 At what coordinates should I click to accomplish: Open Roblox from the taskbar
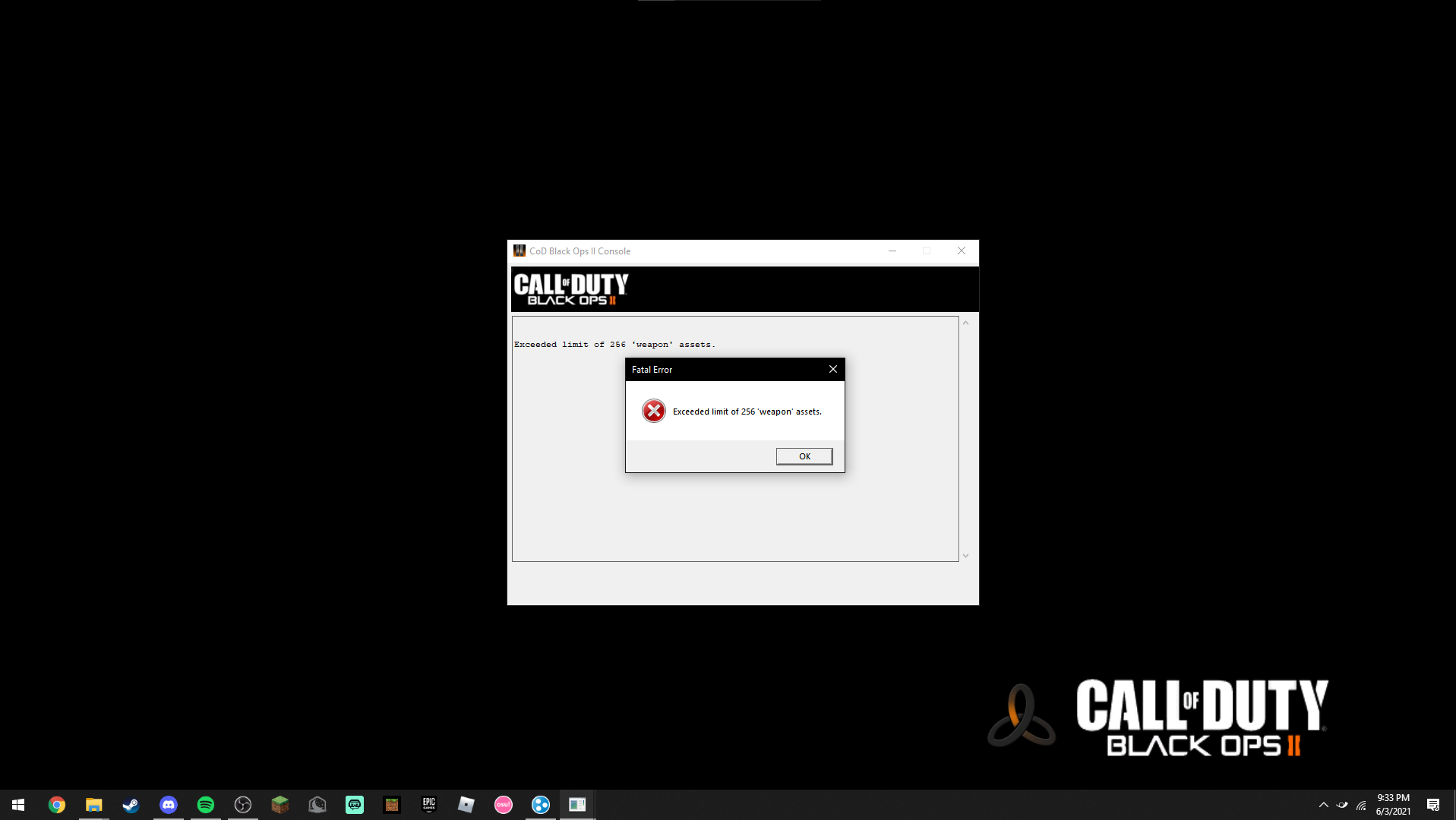(x=466, y=805)
